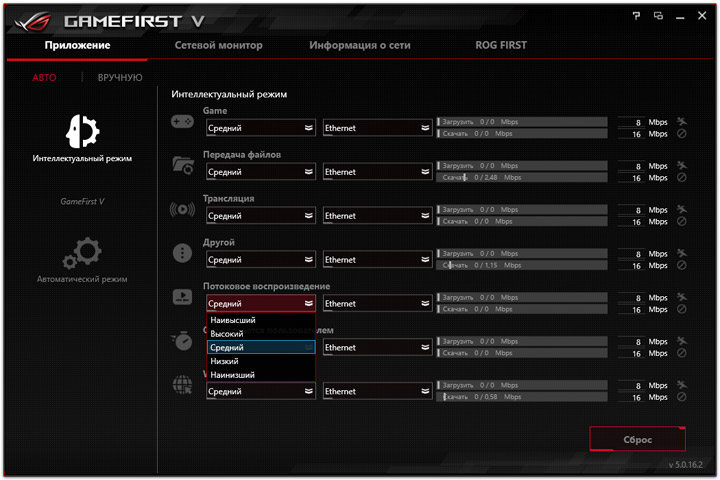This screenshot has height=480, width=720.
Task: Open the Другой priority dropdown
Action: 260,260
